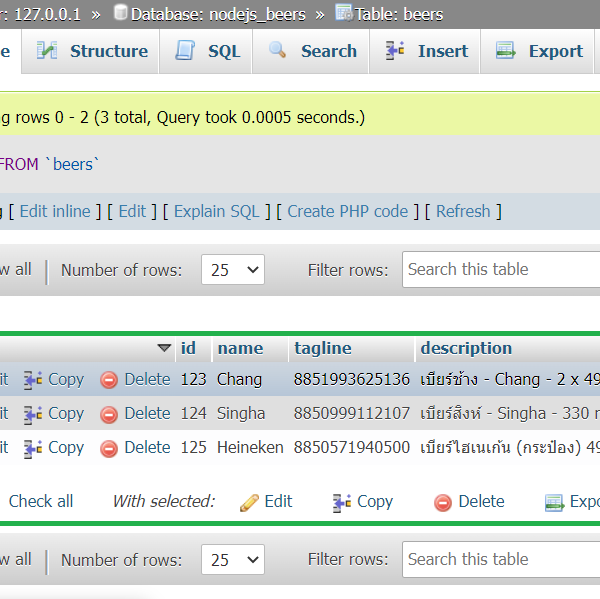This screenshot has width=600, height=599.
Task: Open the bottom Number of rows dropdown
Action: 232,560
